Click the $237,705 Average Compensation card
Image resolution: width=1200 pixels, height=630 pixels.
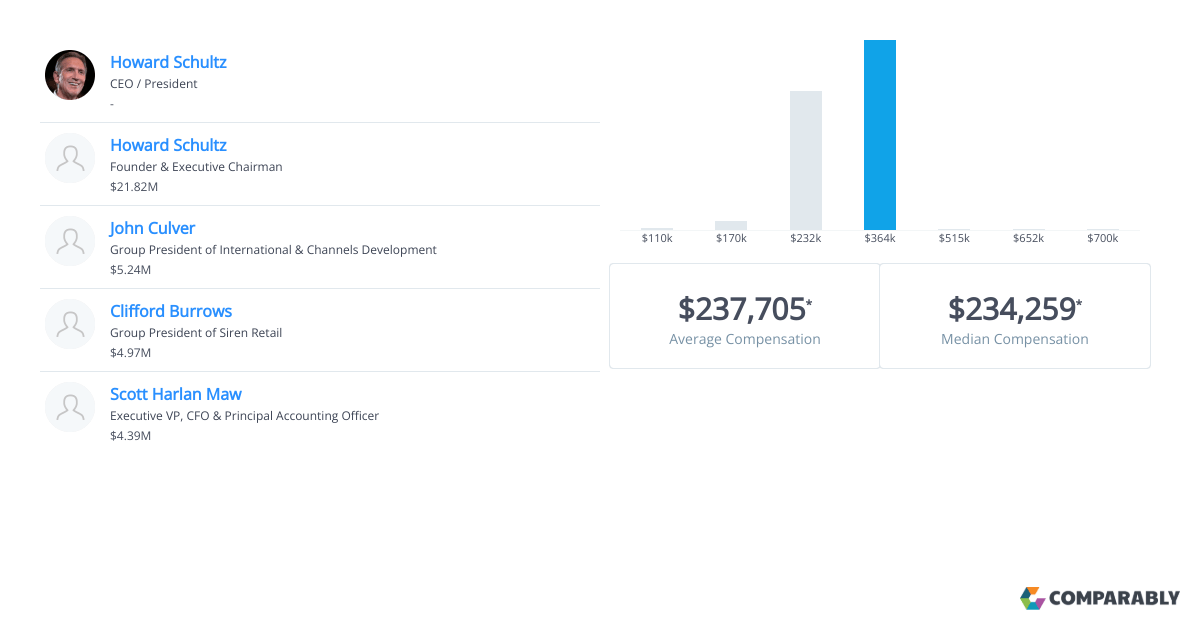(744, 316)
